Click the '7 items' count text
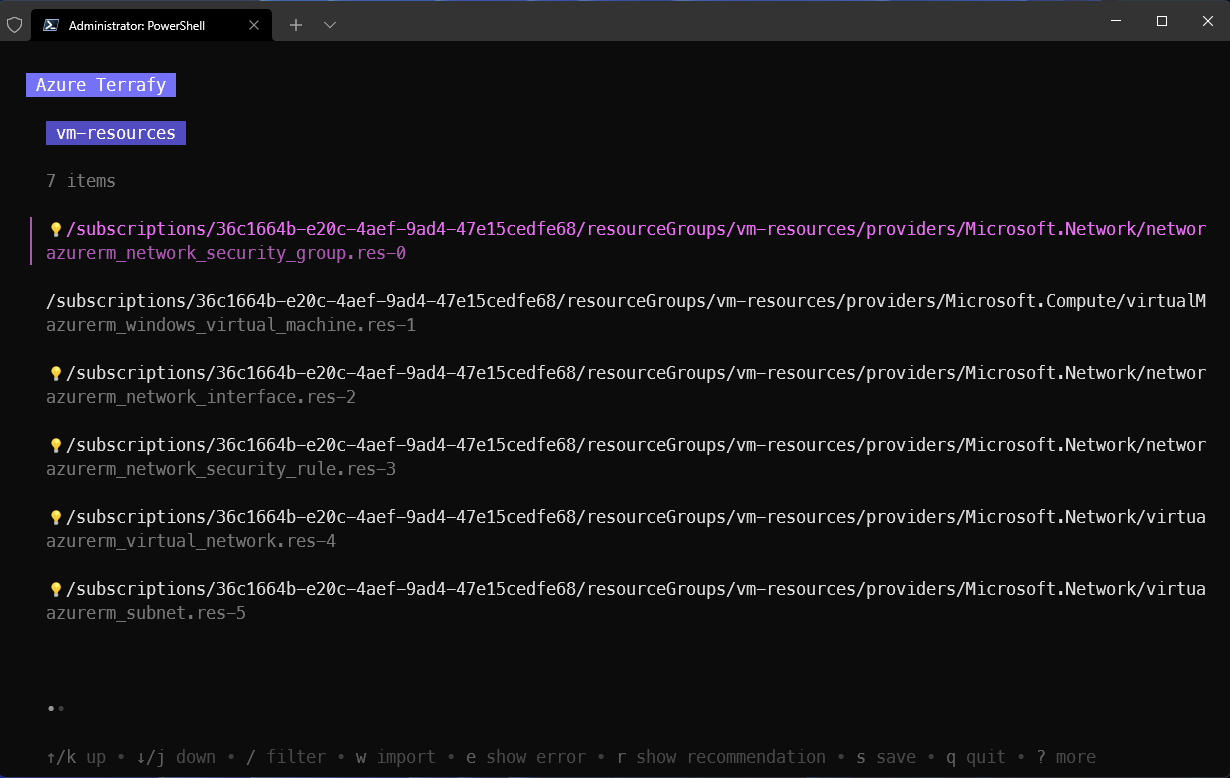The image size is (1230, 778). click(81, 181)
